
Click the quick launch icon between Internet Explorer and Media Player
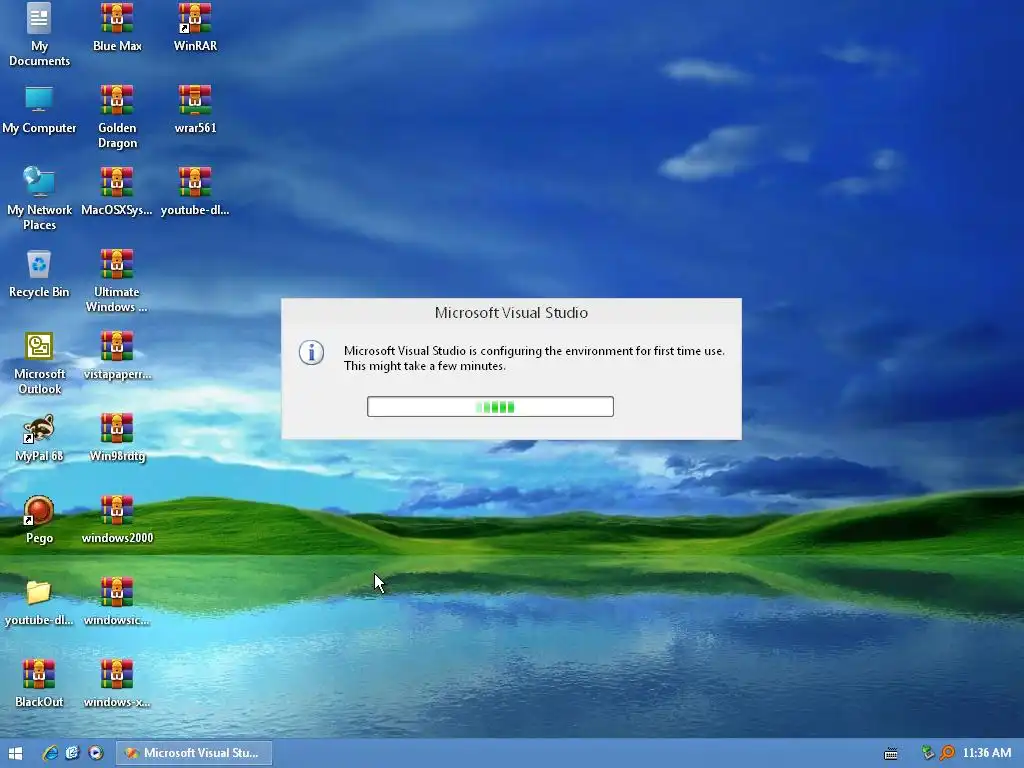coord(72,753)
